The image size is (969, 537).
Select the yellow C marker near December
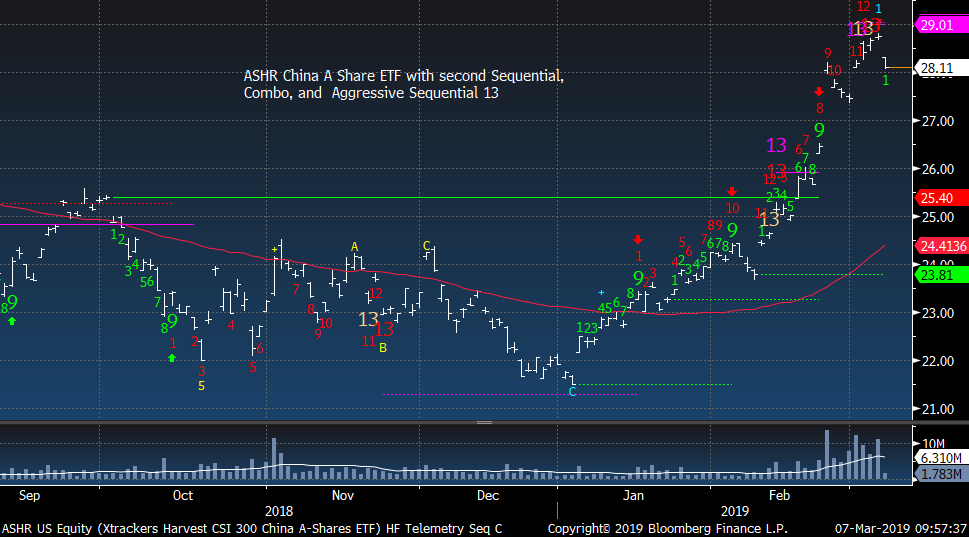pos(426,246)
